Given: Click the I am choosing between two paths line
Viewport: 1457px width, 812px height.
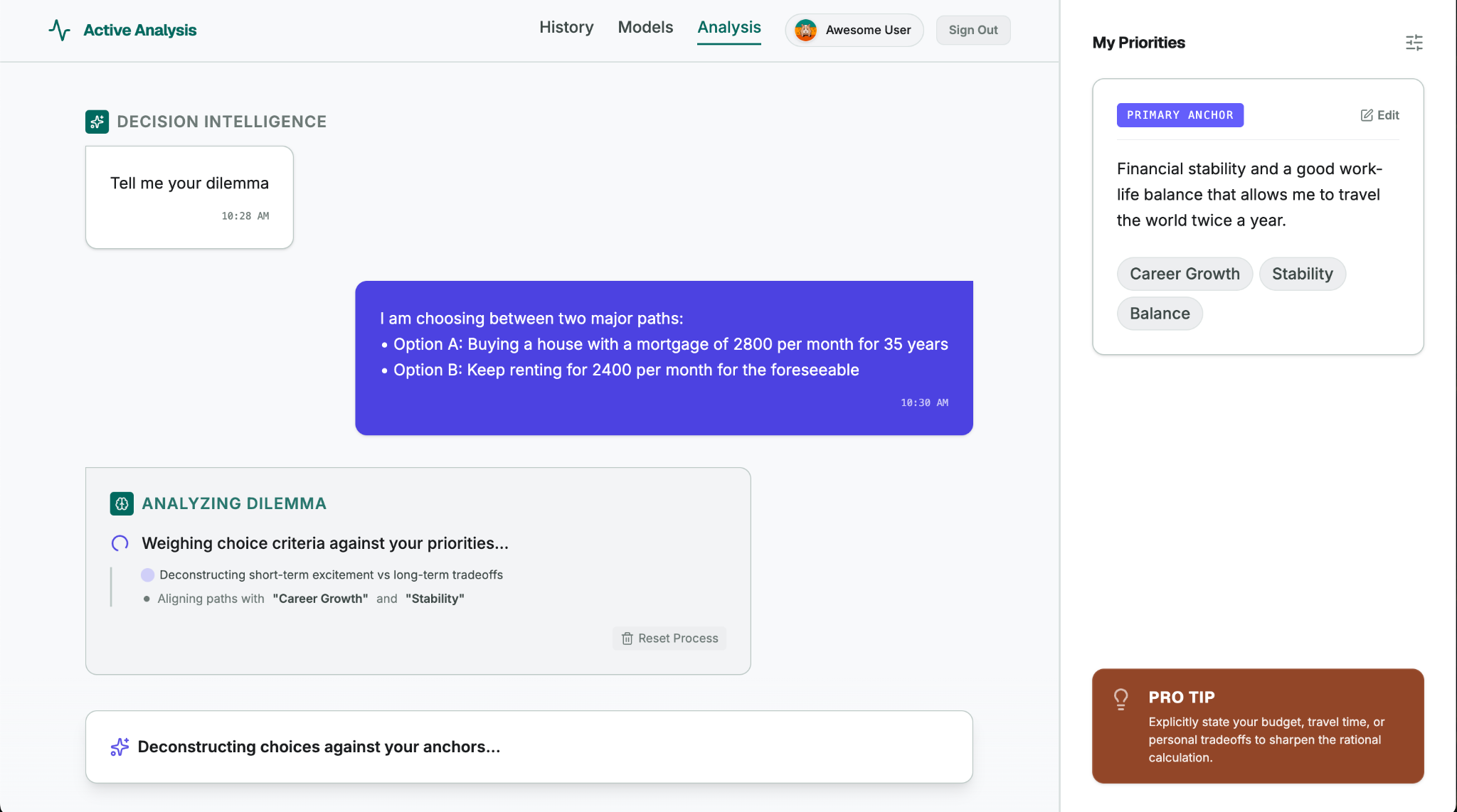Looking at the screenshot, I should [531, 319].
